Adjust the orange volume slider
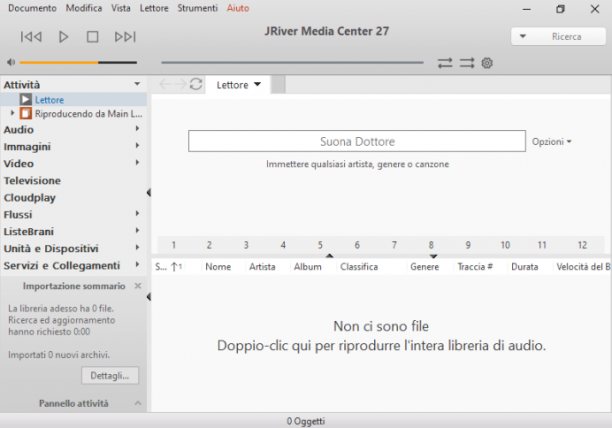Image resolution: width=612 pixels, height=428 pixels. click(x=78, y=62)
